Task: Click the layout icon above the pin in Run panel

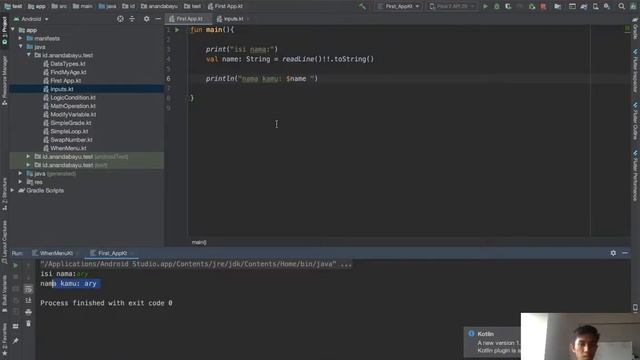Action: pos(16,326)
